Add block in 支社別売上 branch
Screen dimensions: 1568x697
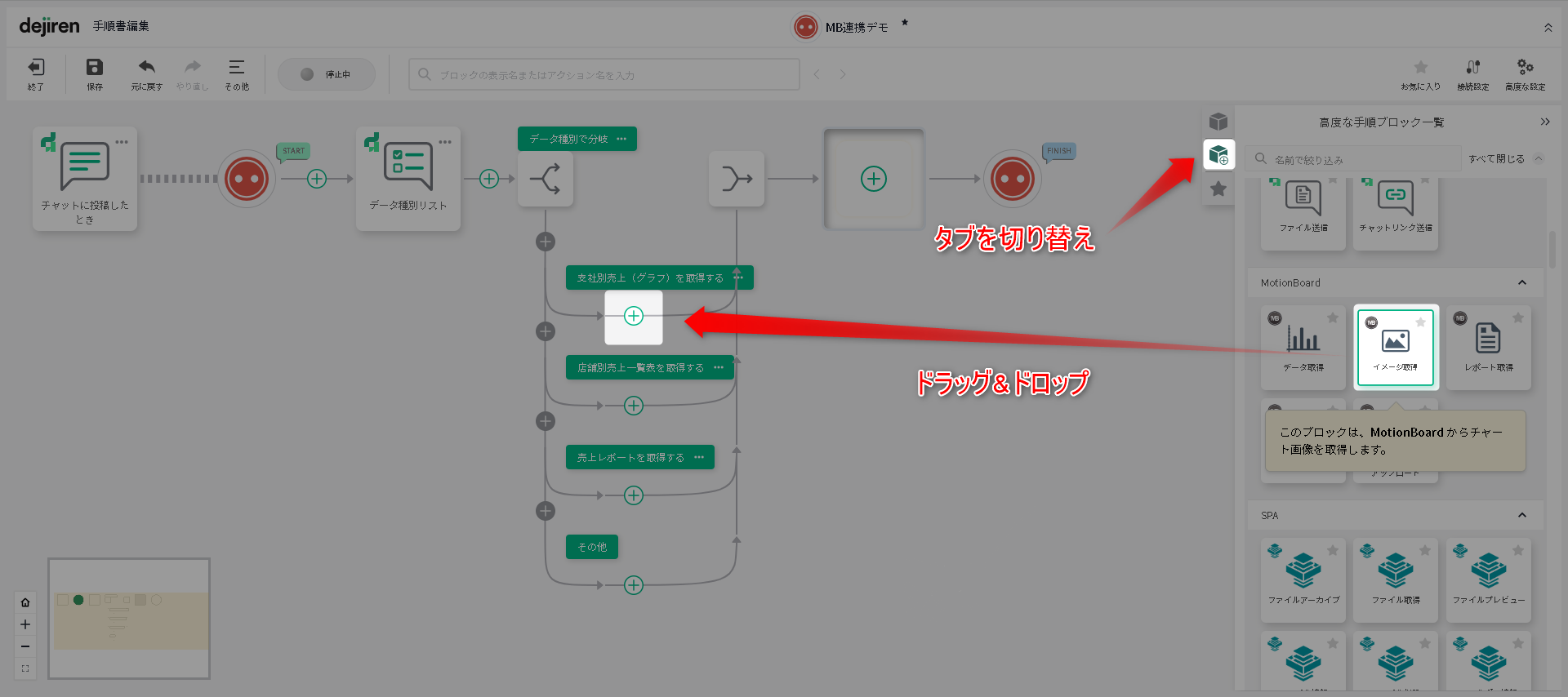(634, 316)
